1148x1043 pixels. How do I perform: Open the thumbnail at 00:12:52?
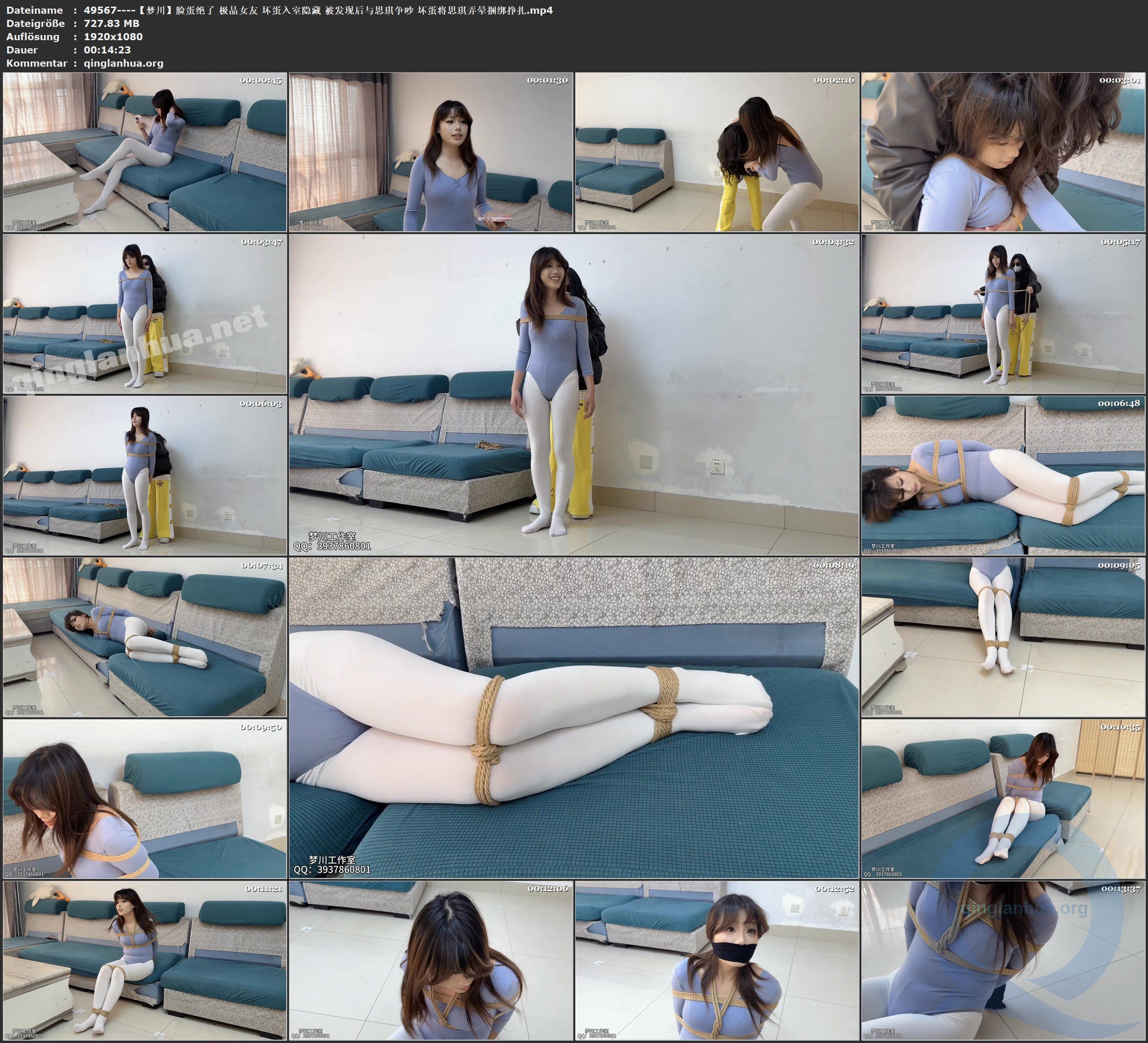coord(717,960)
